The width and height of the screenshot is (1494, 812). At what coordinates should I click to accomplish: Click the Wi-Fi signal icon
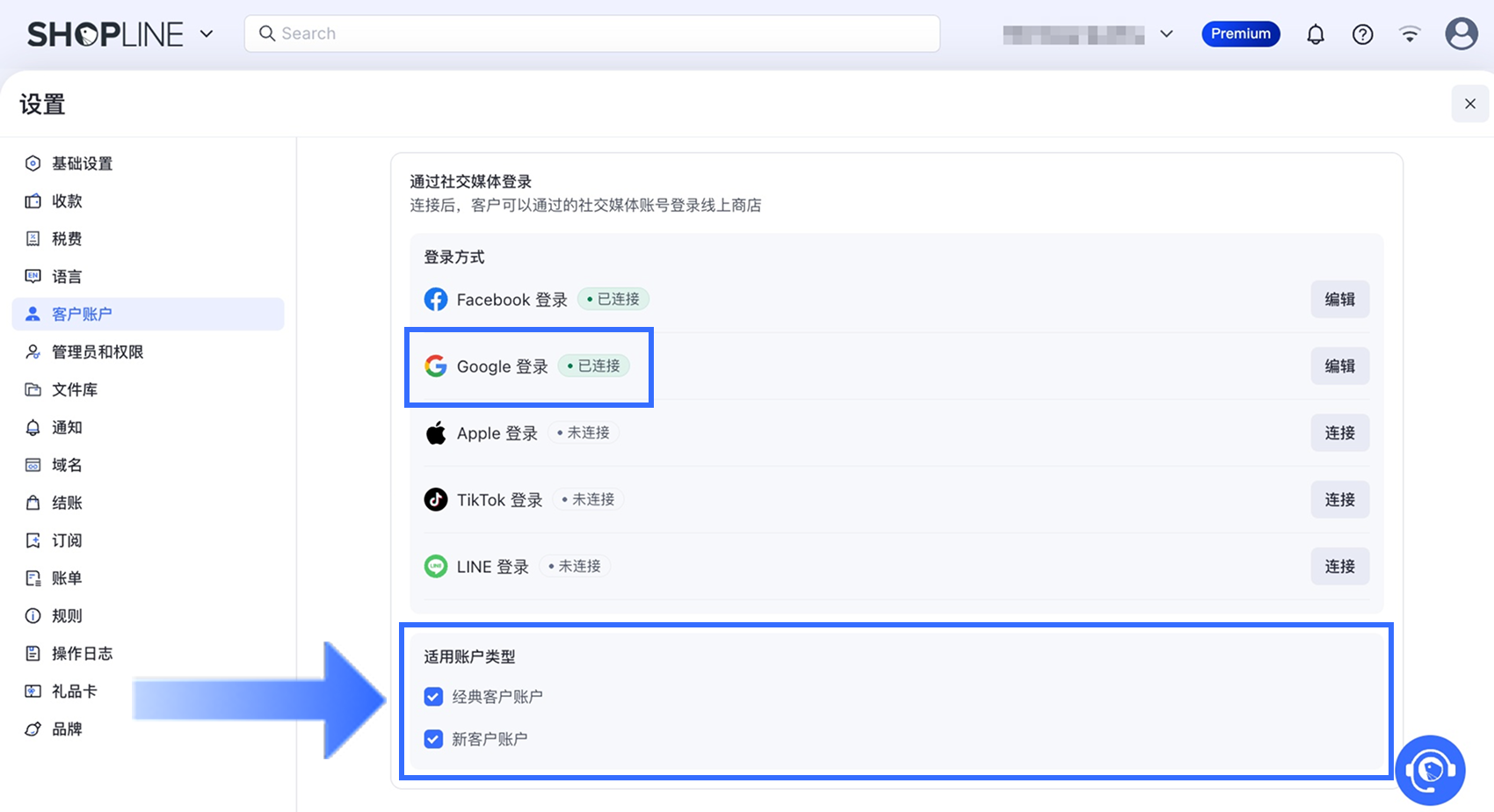1410,34
